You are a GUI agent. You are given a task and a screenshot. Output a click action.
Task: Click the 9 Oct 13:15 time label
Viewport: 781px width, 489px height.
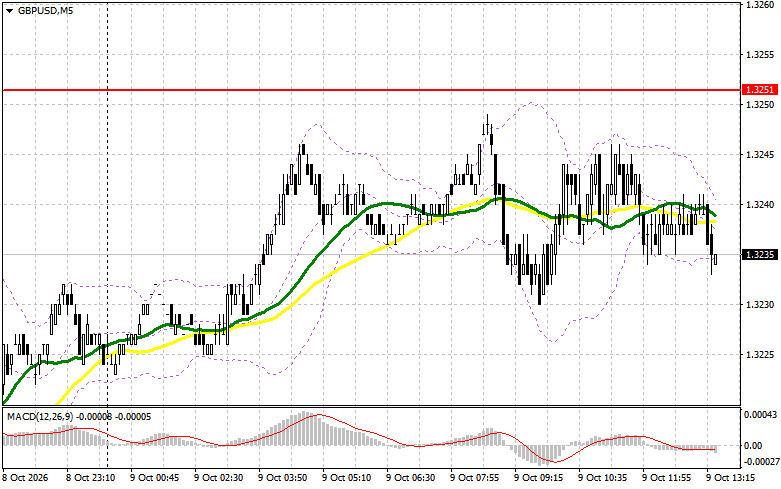coord(731,478)
